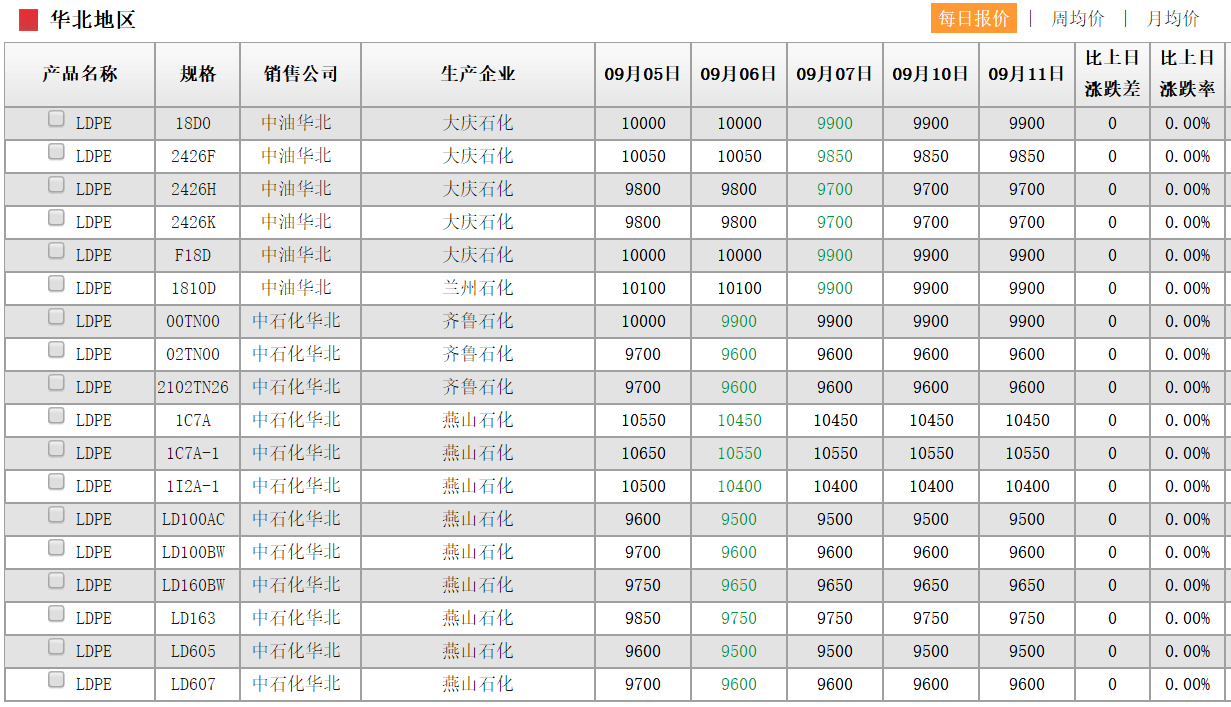The height and width of the screenshot is (707, 1231).
Task: Enable checkbox for 00TN00 row
Action: (57, 317)
